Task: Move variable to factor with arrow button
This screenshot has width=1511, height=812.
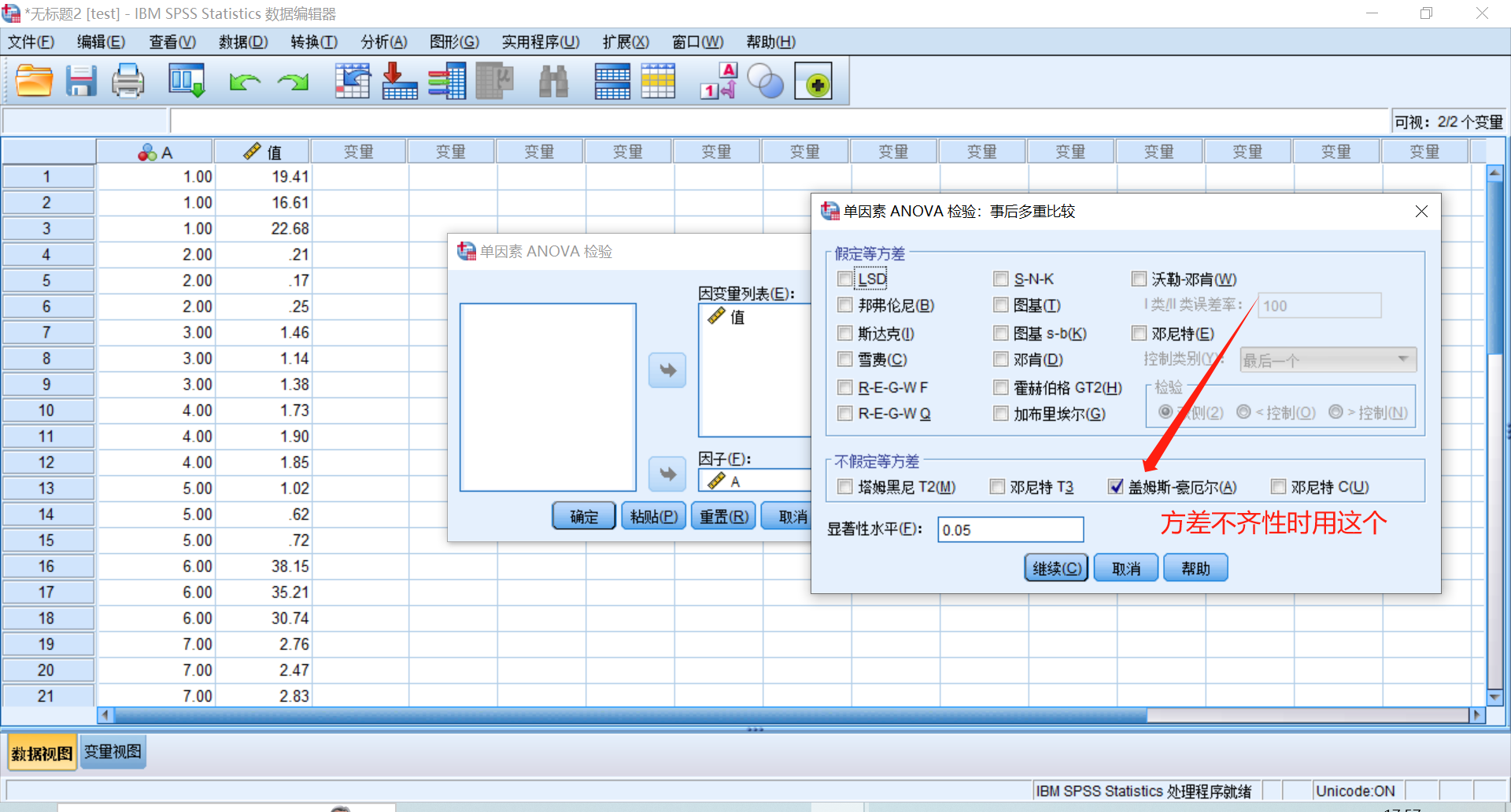Action: [667, 474]
